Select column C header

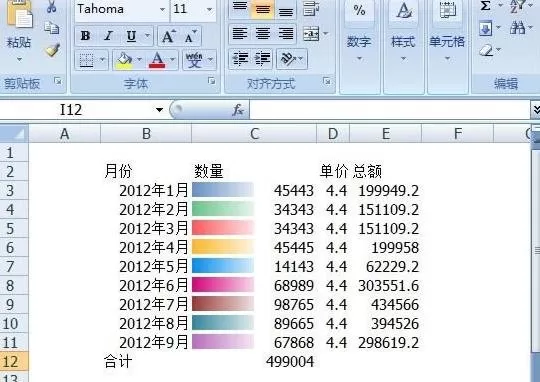(254, 134)
